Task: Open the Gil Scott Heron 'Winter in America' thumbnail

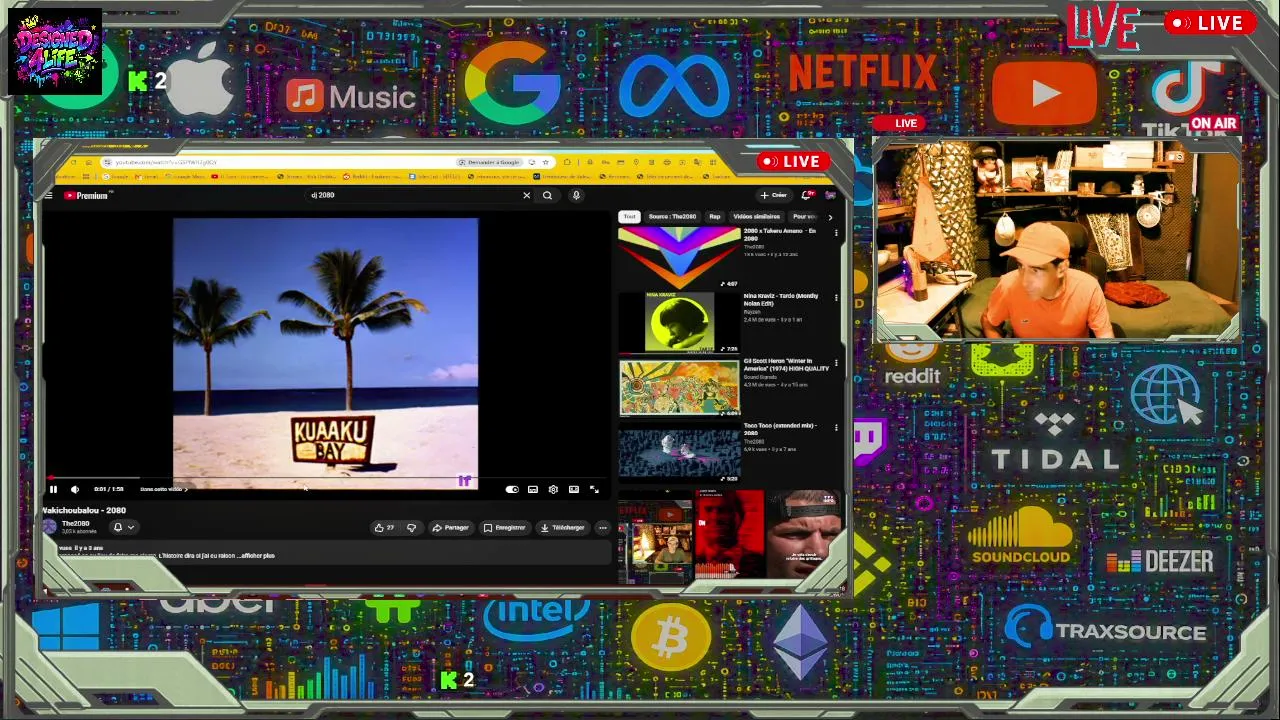Action: point(679,387)
